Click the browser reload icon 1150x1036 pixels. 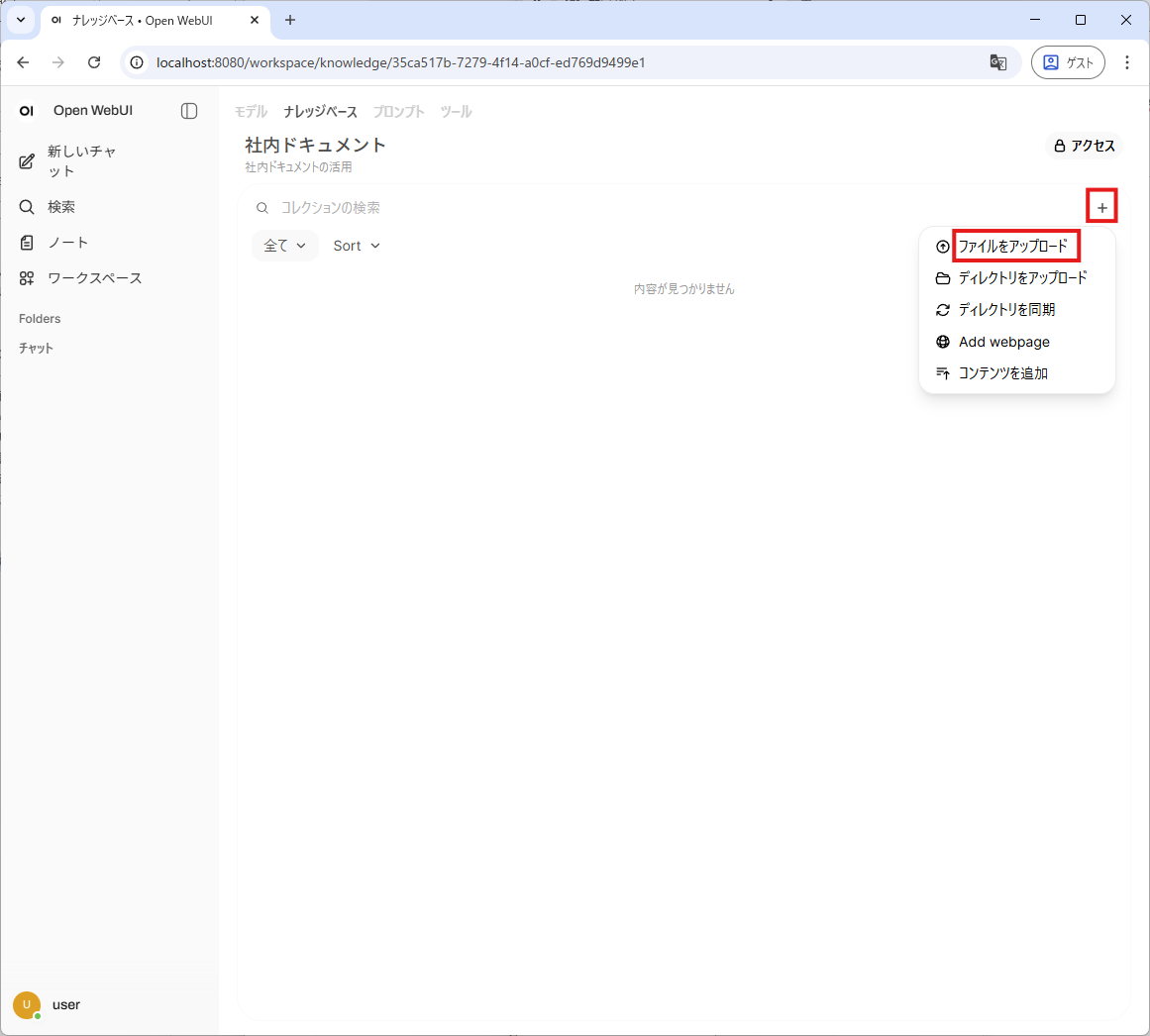(x=94, y=62)
